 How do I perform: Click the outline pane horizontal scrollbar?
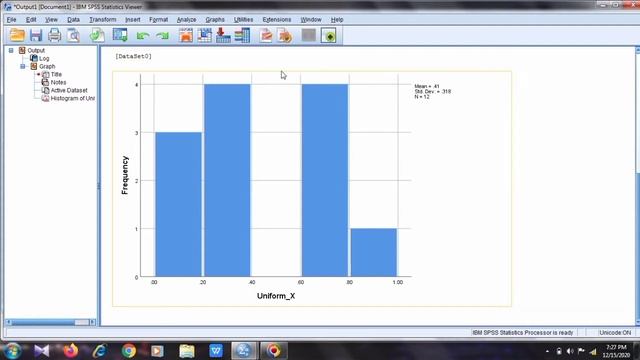click(x=51, y=322)
